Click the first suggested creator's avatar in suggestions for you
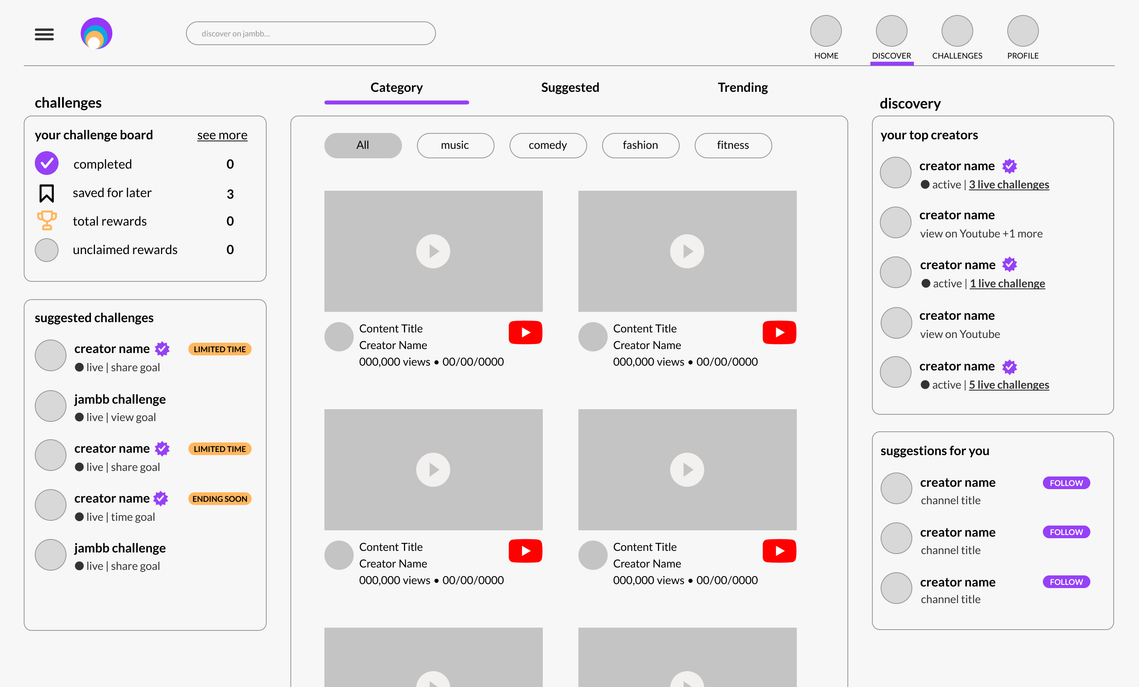1139x687 pixels. (896, 489)
